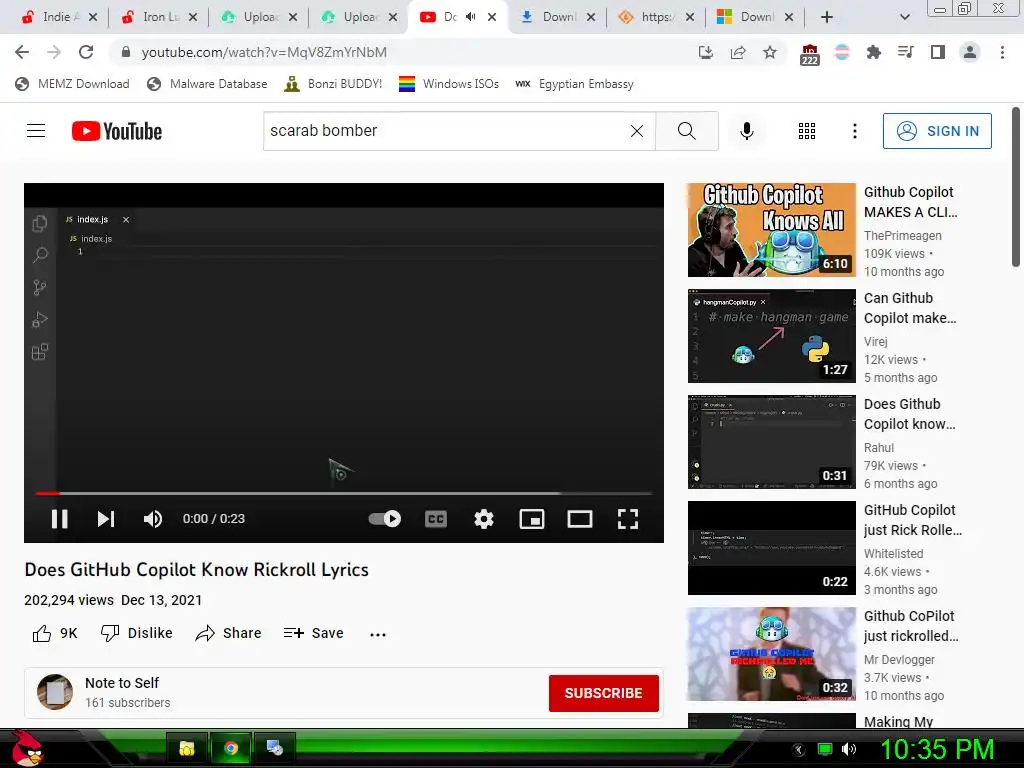1024x768 pixels.
Task: Share this page from the address bar
Action: coord(738,52)
